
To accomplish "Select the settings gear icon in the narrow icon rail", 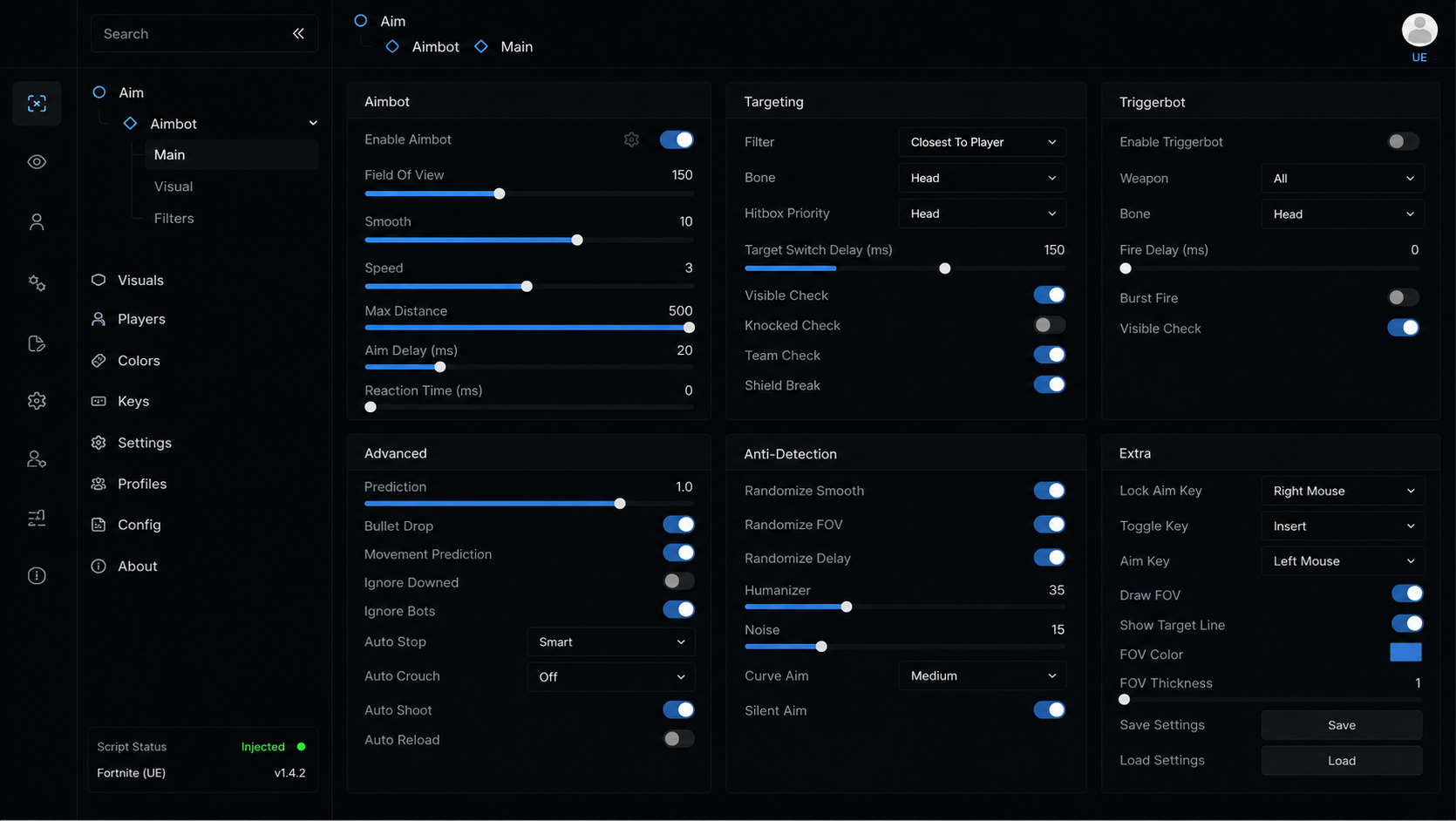I will pyautogui.click(x=37, y=401).
